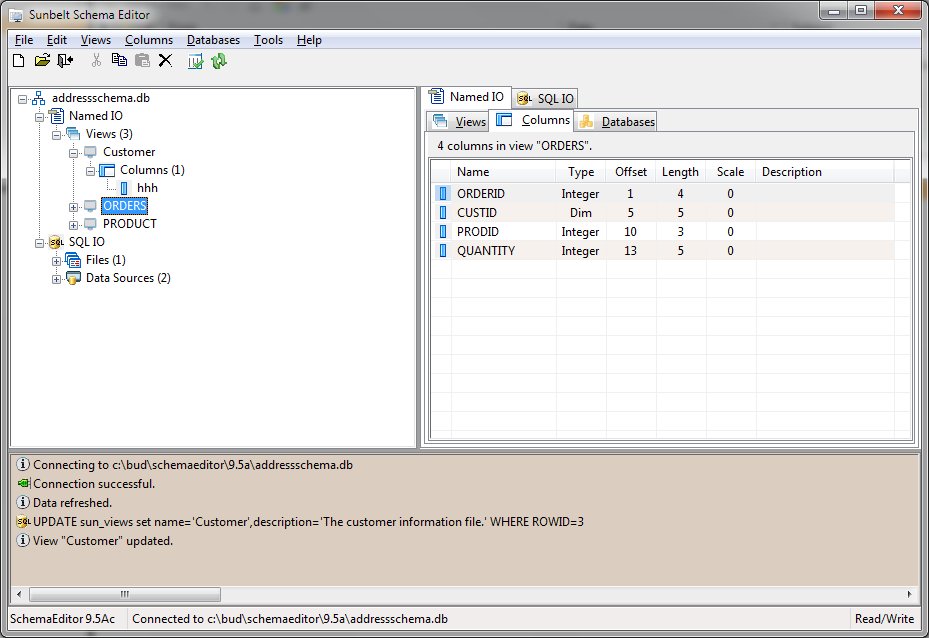
Task: Expand the ORDERS view node
Action: [x=74, y=206]
